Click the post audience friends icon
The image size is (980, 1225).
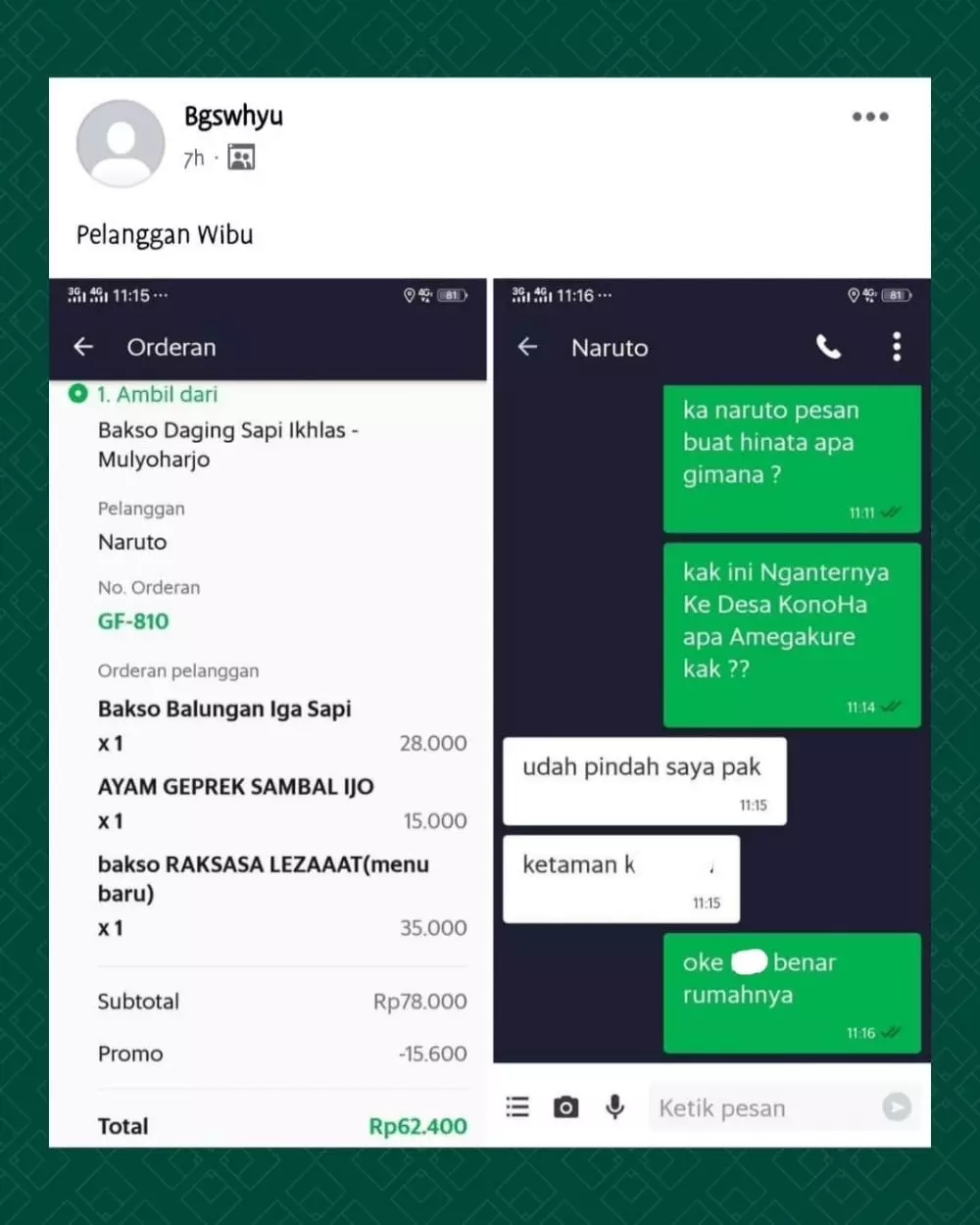click(241, 157)
